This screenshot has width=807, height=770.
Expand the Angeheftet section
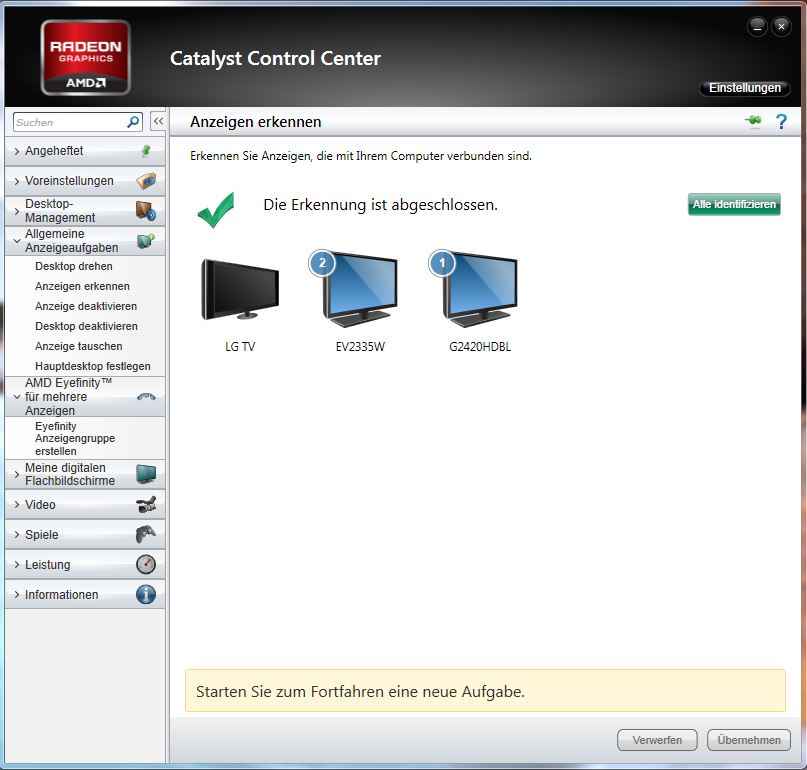pyautogui.click(x=17, y=151)
